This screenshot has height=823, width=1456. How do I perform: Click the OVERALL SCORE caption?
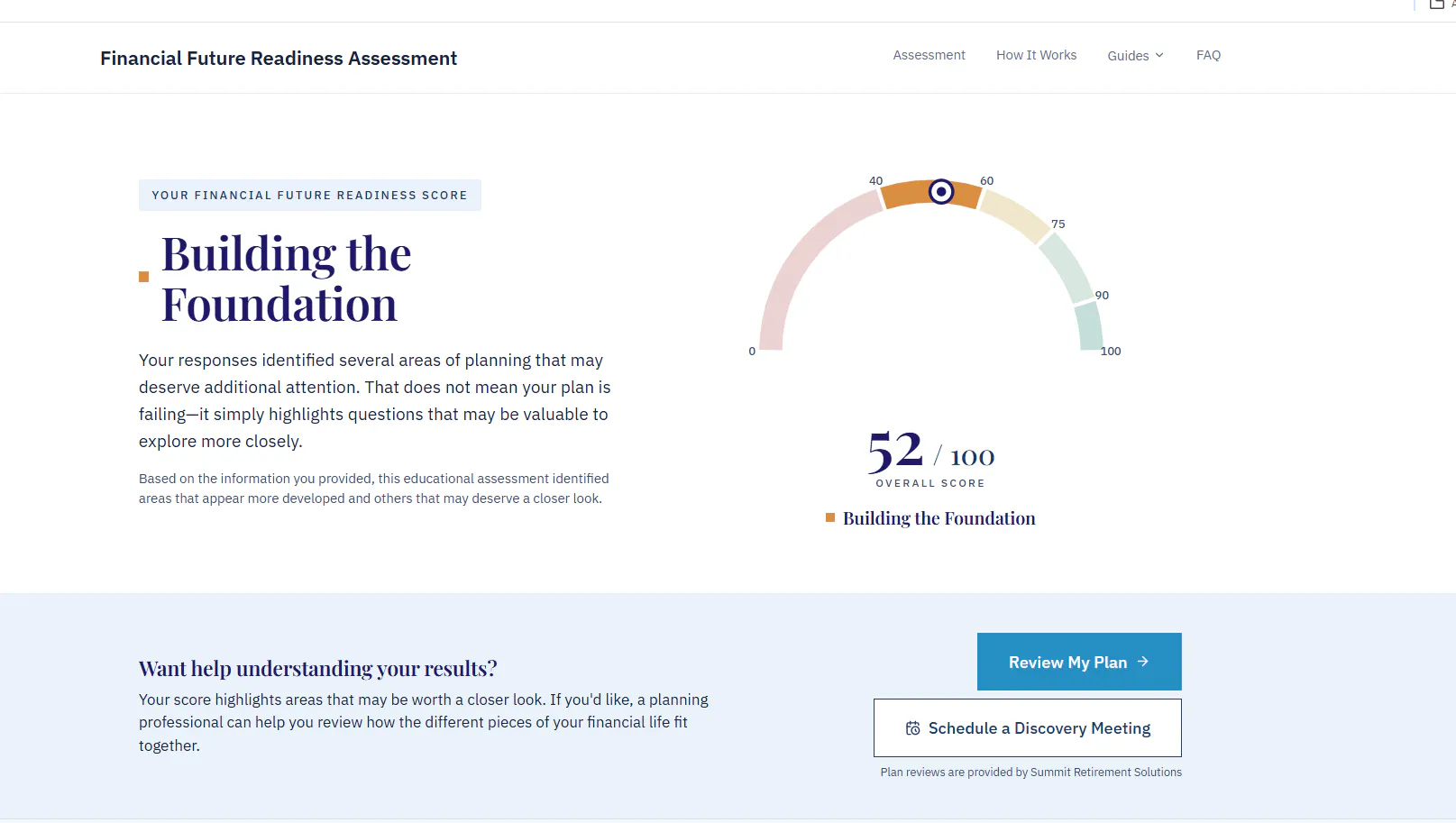click(x=930, y=484)
